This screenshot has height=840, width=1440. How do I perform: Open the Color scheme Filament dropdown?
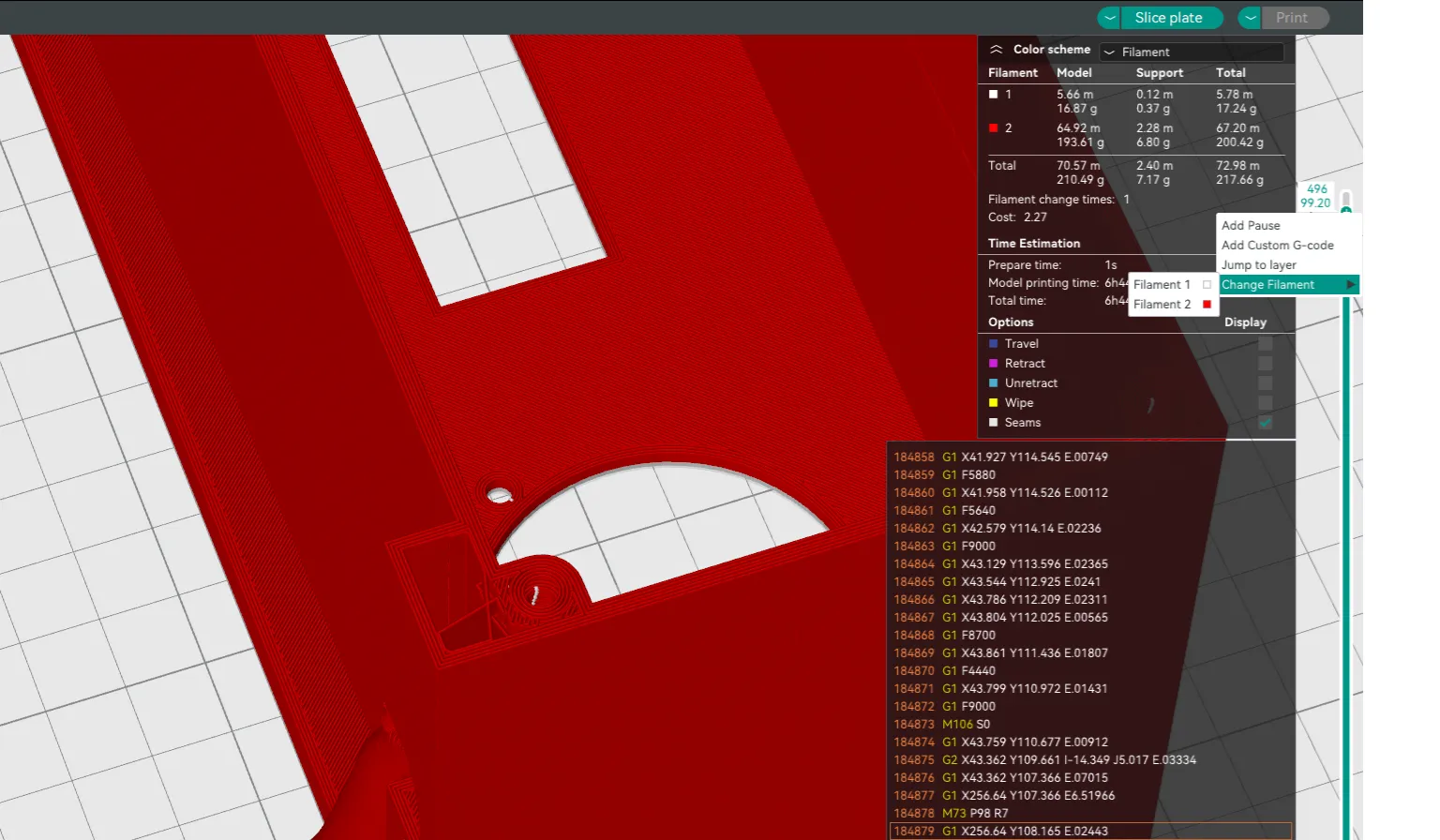point(1192,52)
